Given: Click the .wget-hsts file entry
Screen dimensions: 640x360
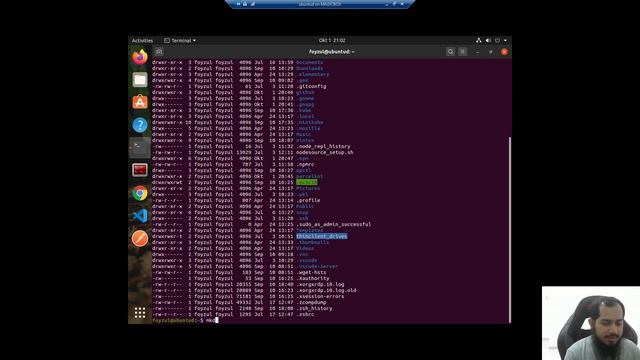Looking at the screenshot, I should pos(311,272).
